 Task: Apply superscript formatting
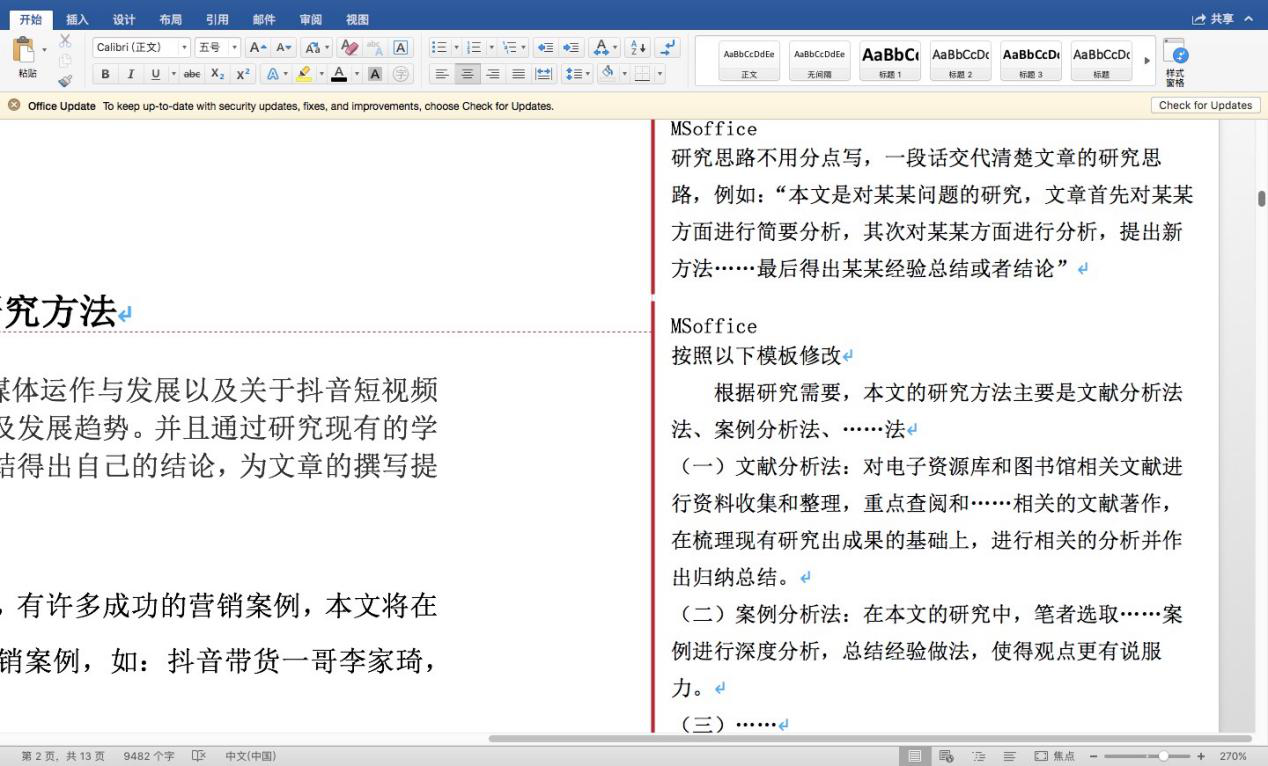pos(242,74)
